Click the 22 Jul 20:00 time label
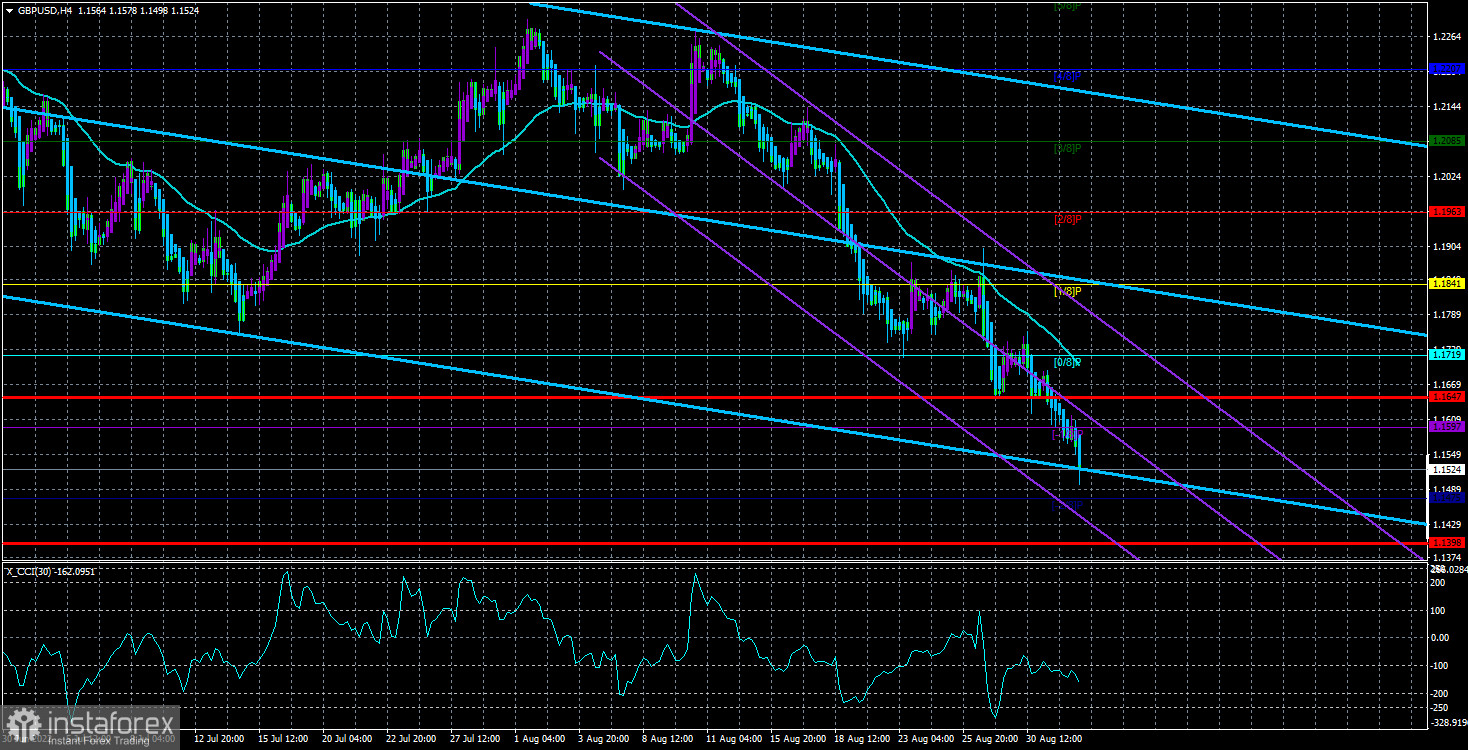This screenshot has width=1468, height=750. pyautogui.click(x=412, y=739)
